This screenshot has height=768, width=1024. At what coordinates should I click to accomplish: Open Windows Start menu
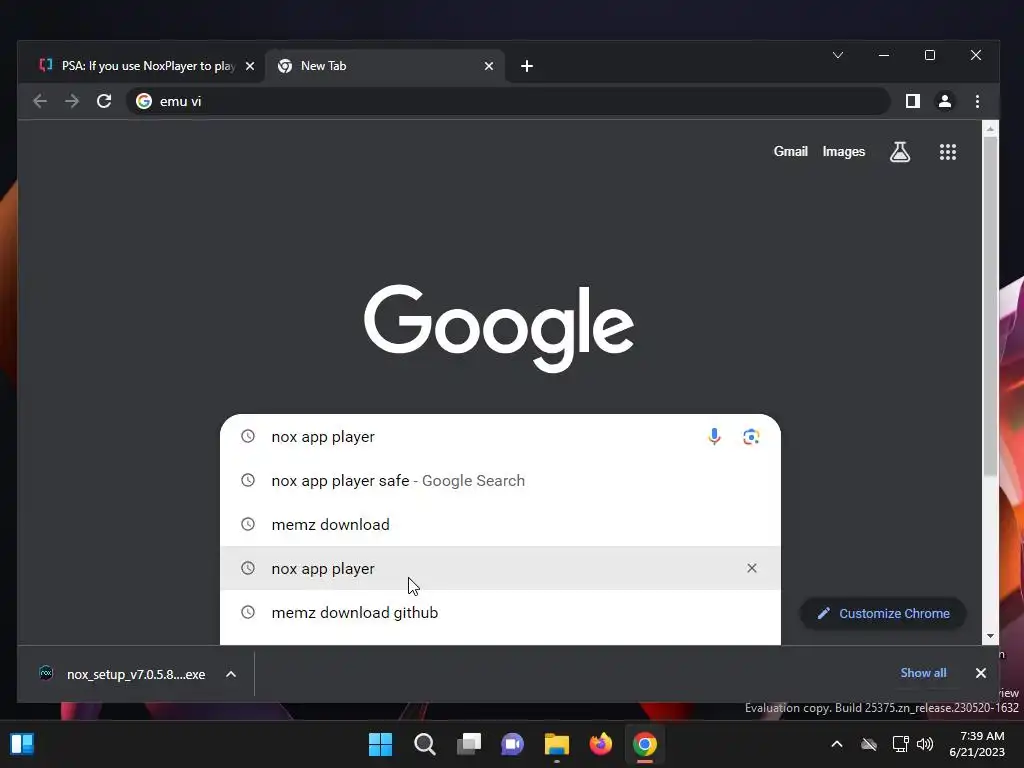tap(380, 744)
